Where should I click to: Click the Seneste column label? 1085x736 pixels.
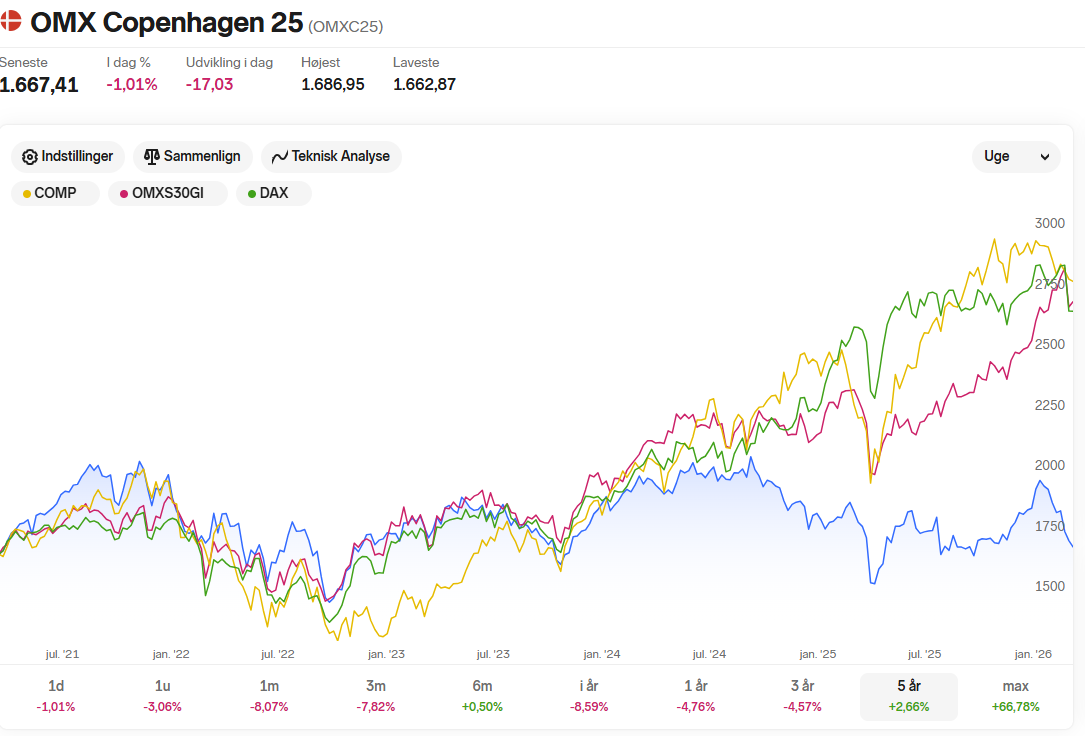[x=24, y=62]
